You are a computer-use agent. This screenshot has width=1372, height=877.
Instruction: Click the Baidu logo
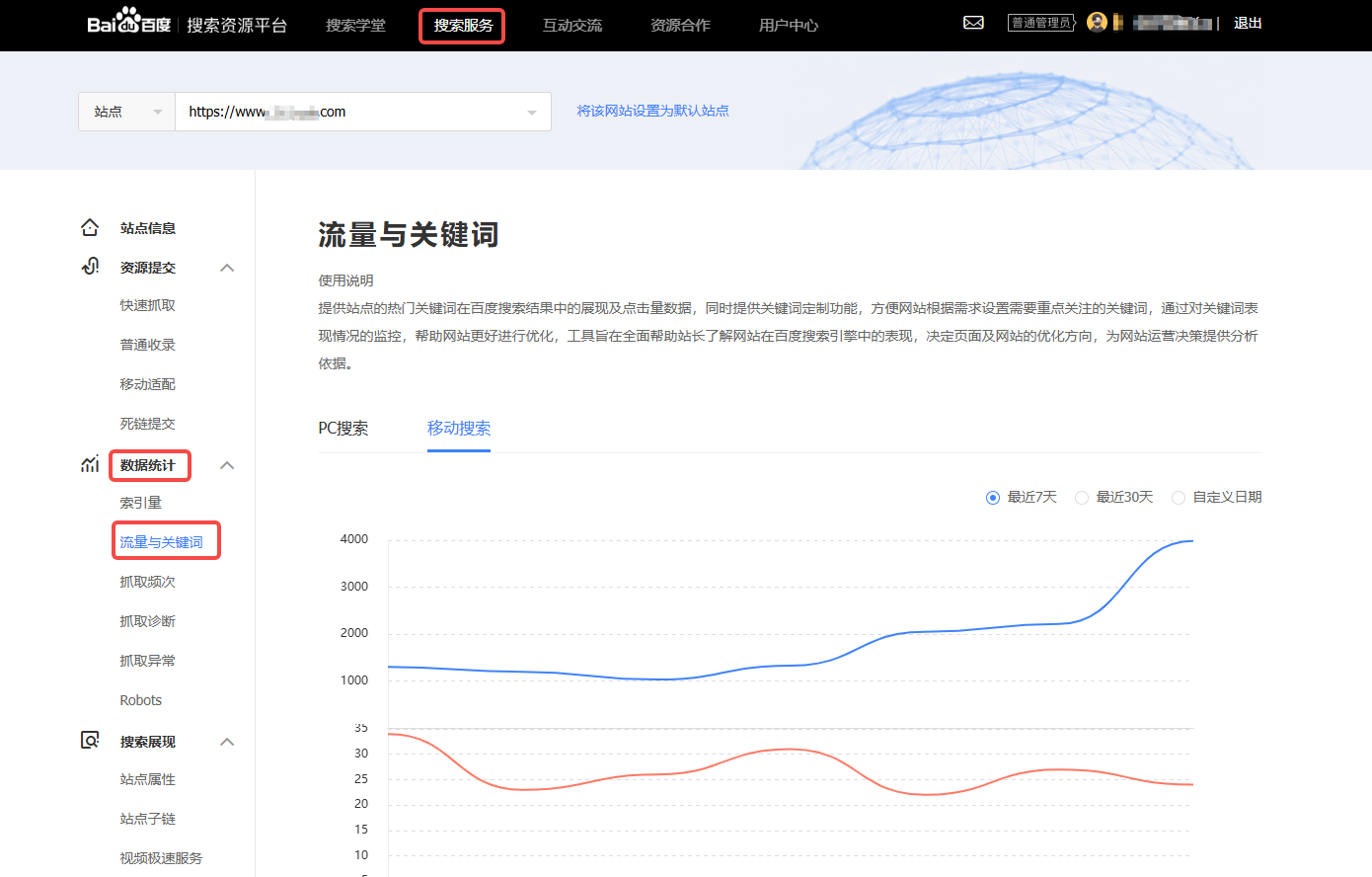tap(127, 24)
